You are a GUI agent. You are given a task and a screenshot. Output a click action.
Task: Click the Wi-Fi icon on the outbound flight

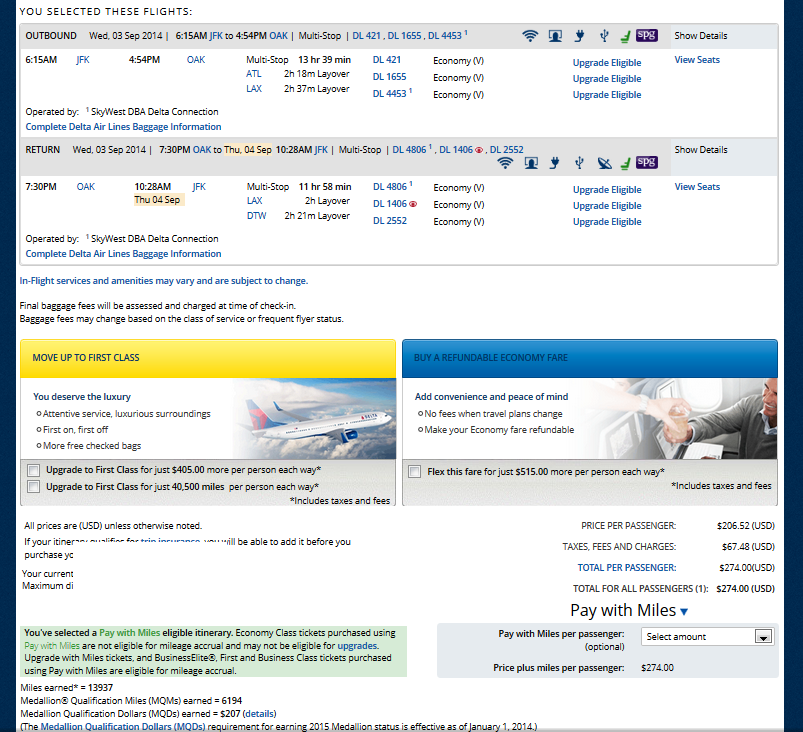coord(530,36)
